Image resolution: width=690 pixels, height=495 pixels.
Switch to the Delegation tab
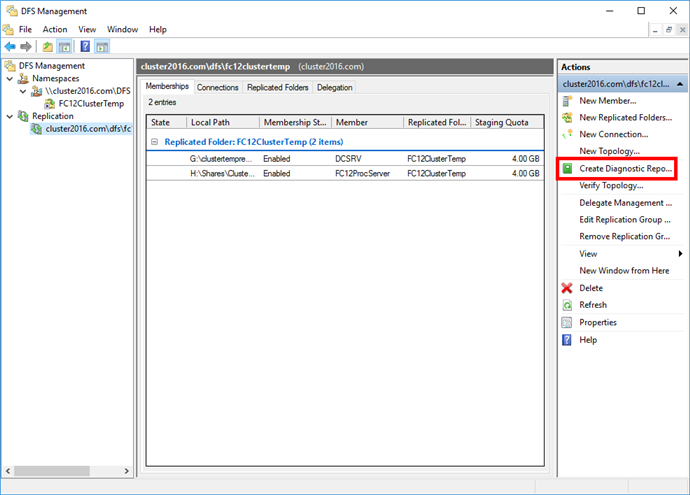334,88
